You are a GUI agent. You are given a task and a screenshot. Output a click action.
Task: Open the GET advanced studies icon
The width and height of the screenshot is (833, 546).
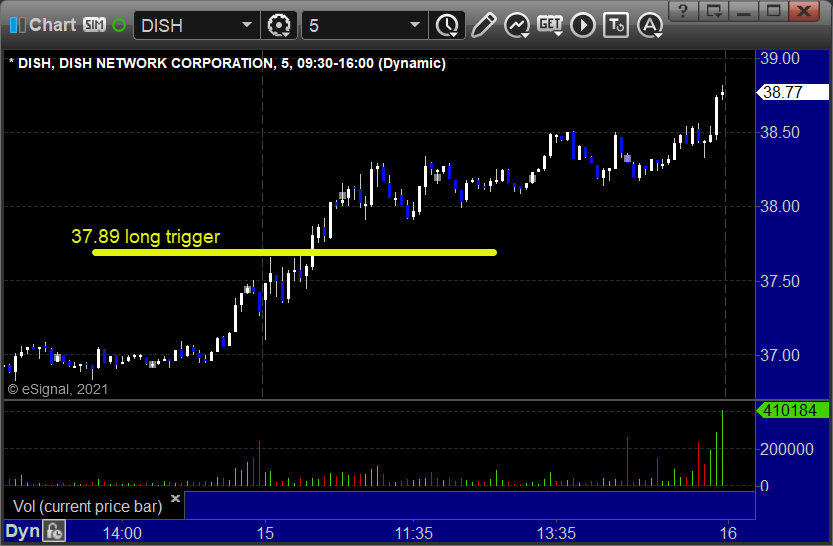pyautogui.click(x=550, y=25)
